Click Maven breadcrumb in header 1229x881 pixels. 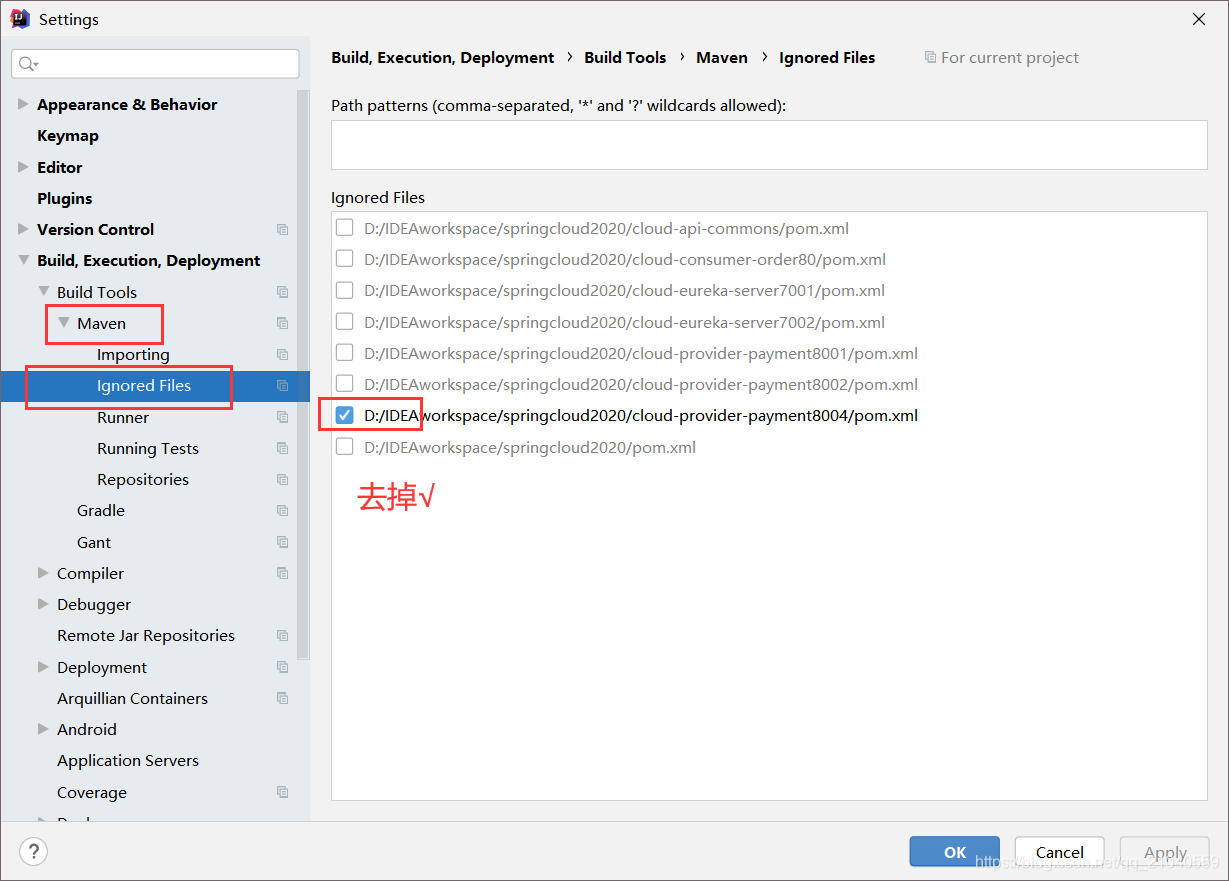click(722, 58)
